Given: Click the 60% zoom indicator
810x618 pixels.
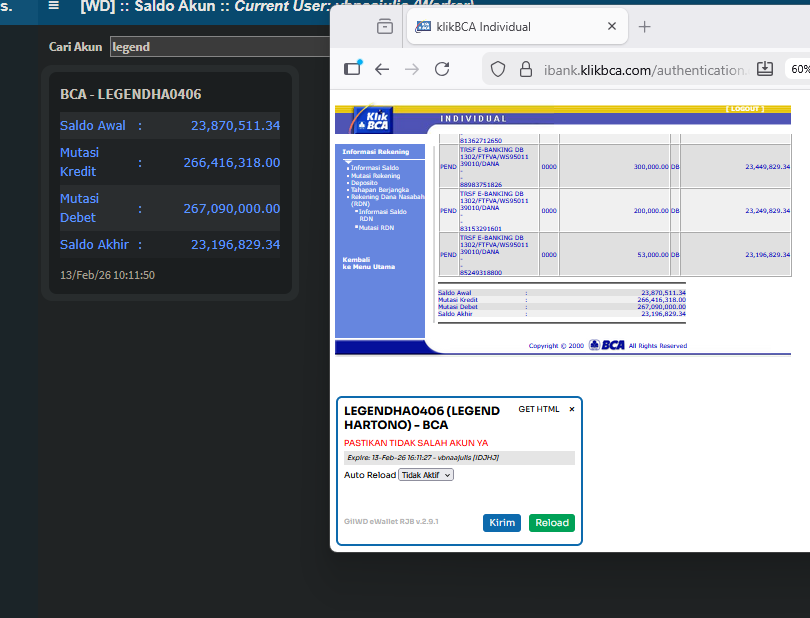Looking at the screenshot, I should (x=799, y=69).
